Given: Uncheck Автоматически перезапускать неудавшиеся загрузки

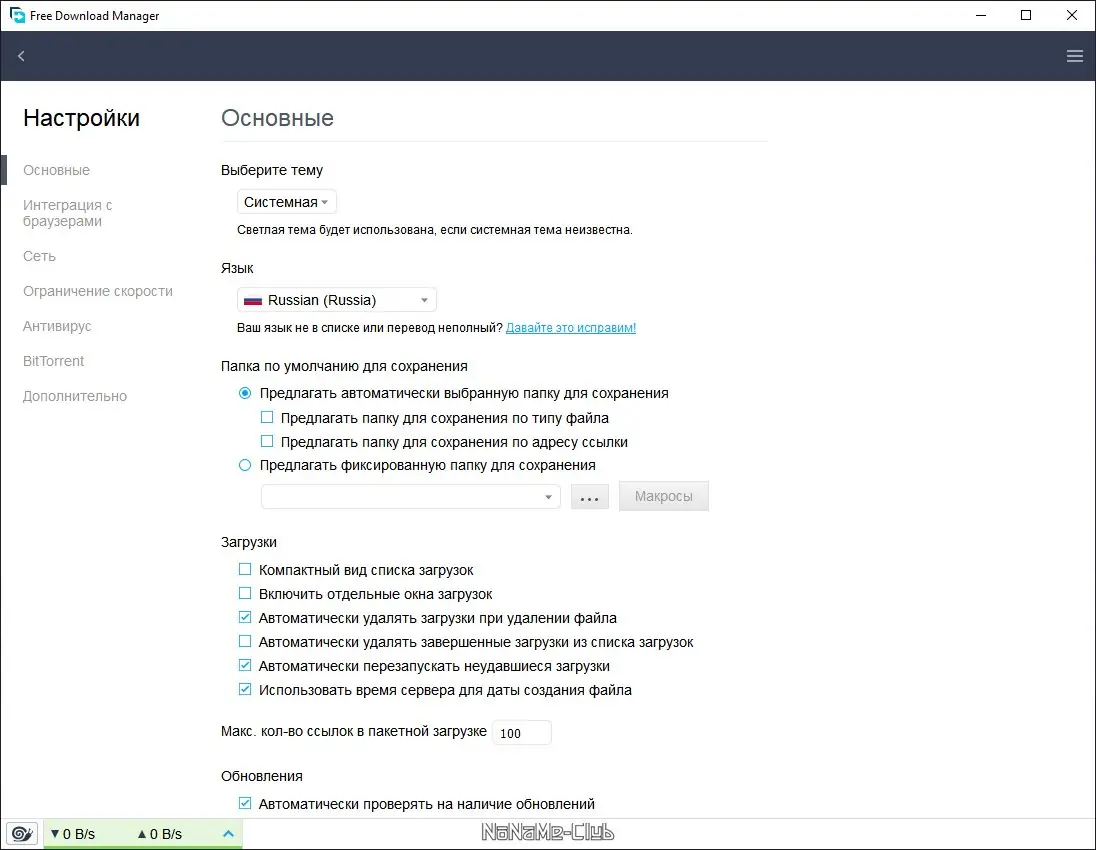Looking at the screenshot, I should point(245,665).
